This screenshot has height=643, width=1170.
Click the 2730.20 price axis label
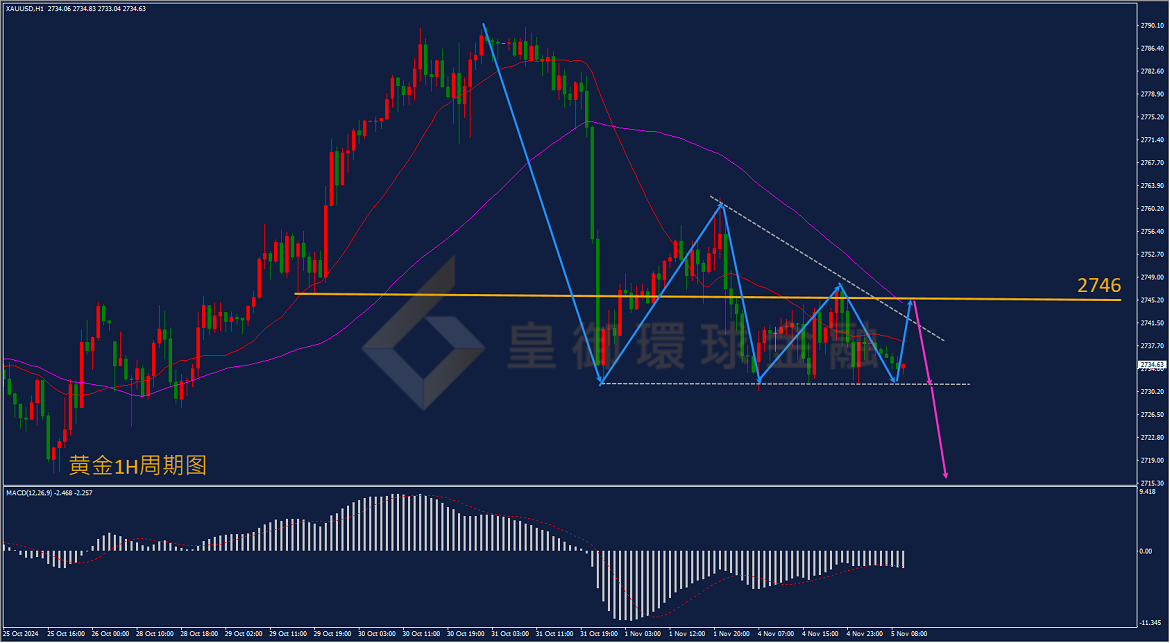click(1152, 392)
